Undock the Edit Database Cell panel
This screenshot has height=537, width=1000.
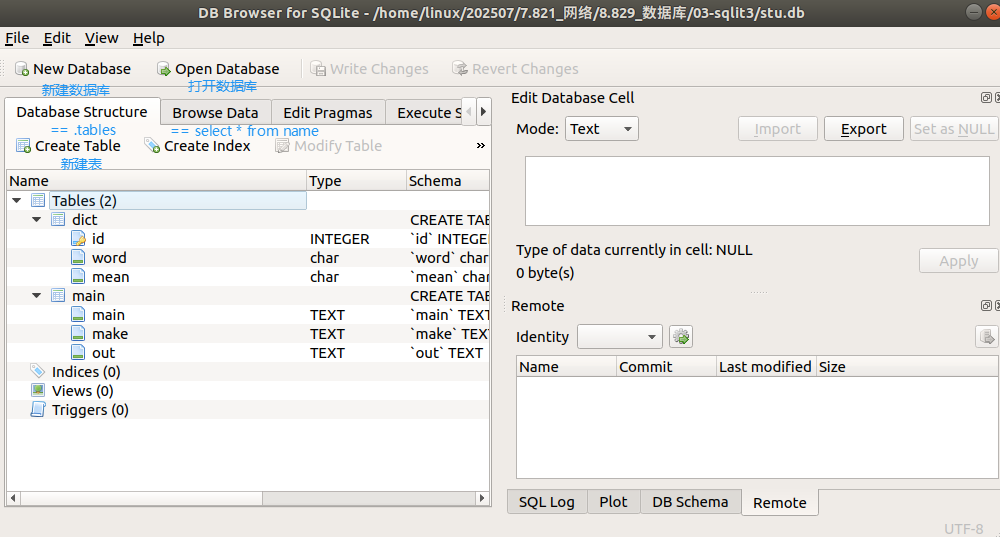pyautogui.click(x=986, y=98)
